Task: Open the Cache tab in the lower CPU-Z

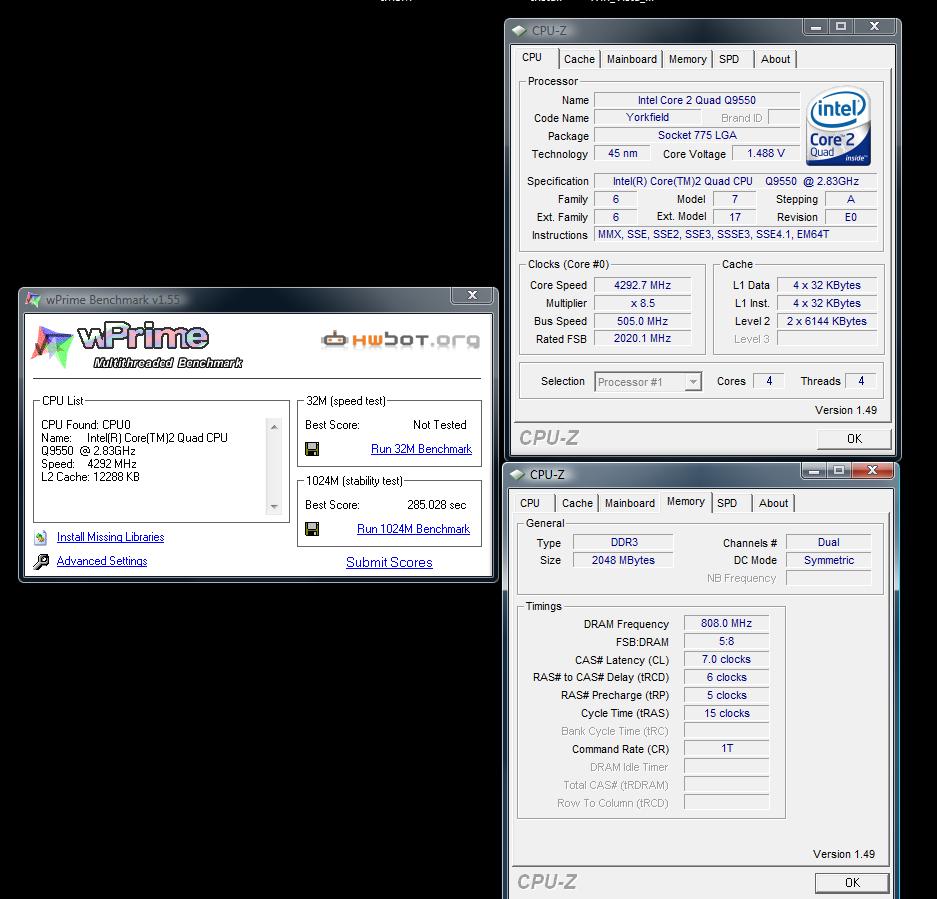Action: pyautogui.click(x=577, y=503)
